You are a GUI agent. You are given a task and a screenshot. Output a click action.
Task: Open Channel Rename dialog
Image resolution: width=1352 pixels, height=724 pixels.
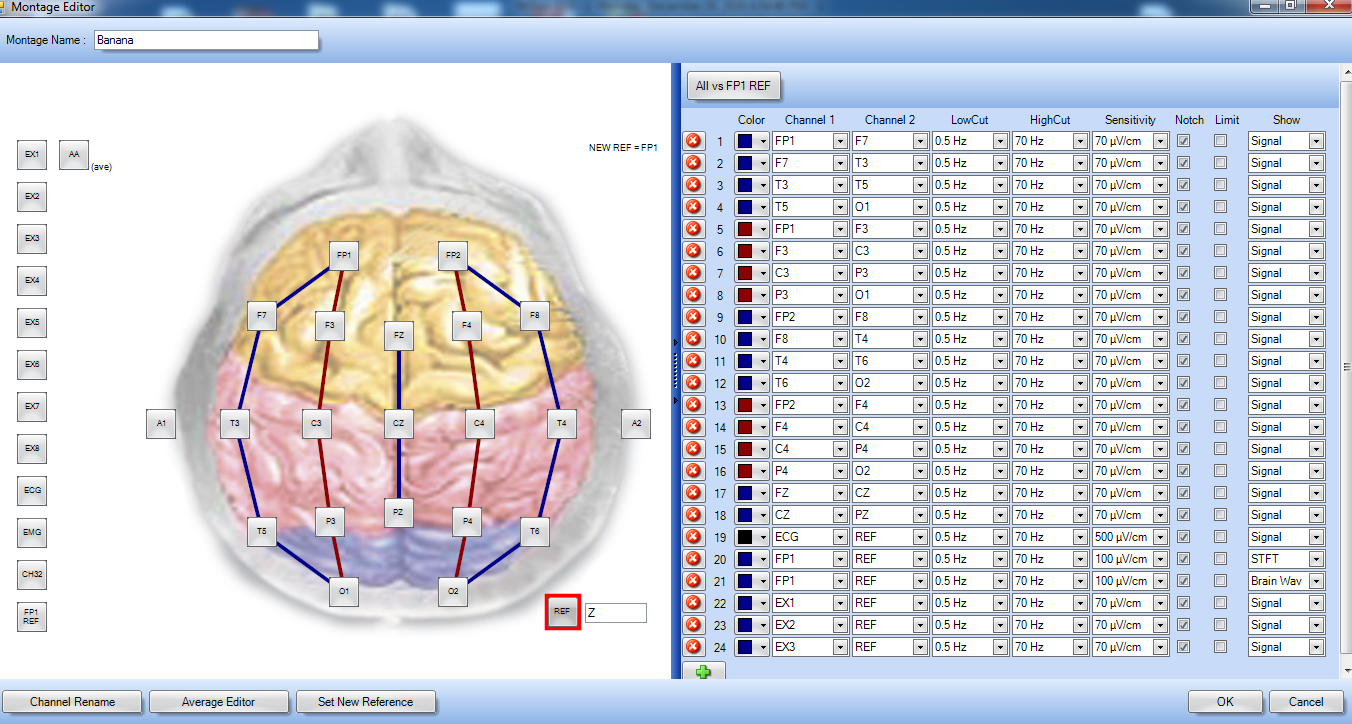72,702
